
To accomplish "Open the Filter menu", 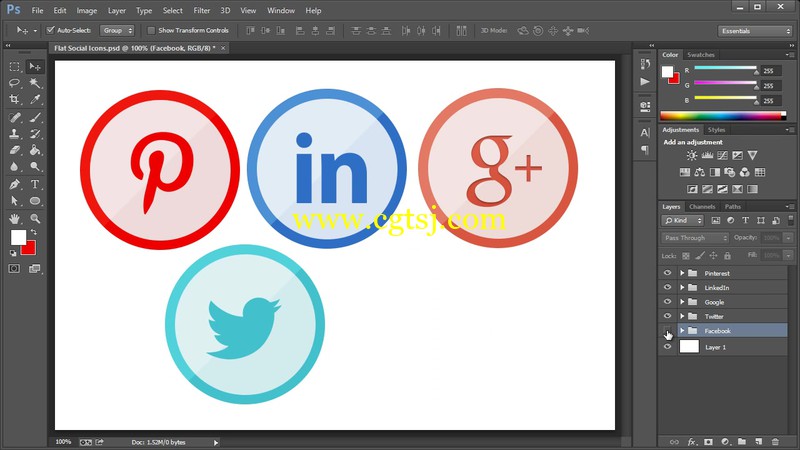I will (202, 10).
